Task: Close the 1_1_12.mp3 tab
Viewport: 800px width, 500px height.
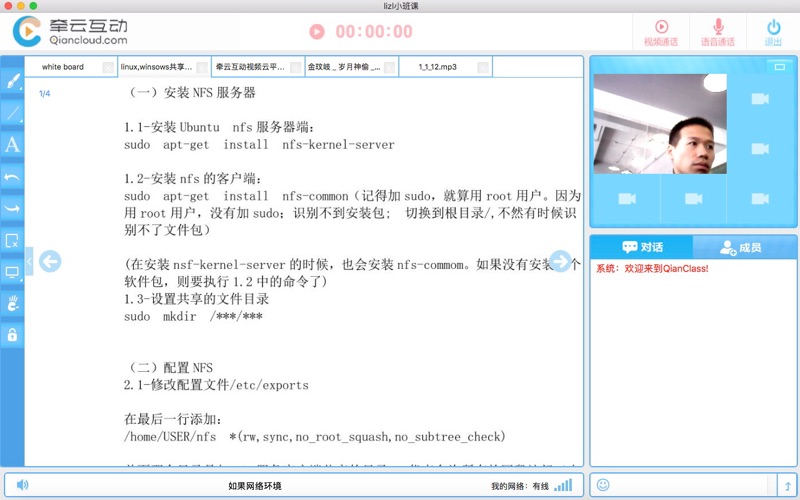Action: click(483, 67)
